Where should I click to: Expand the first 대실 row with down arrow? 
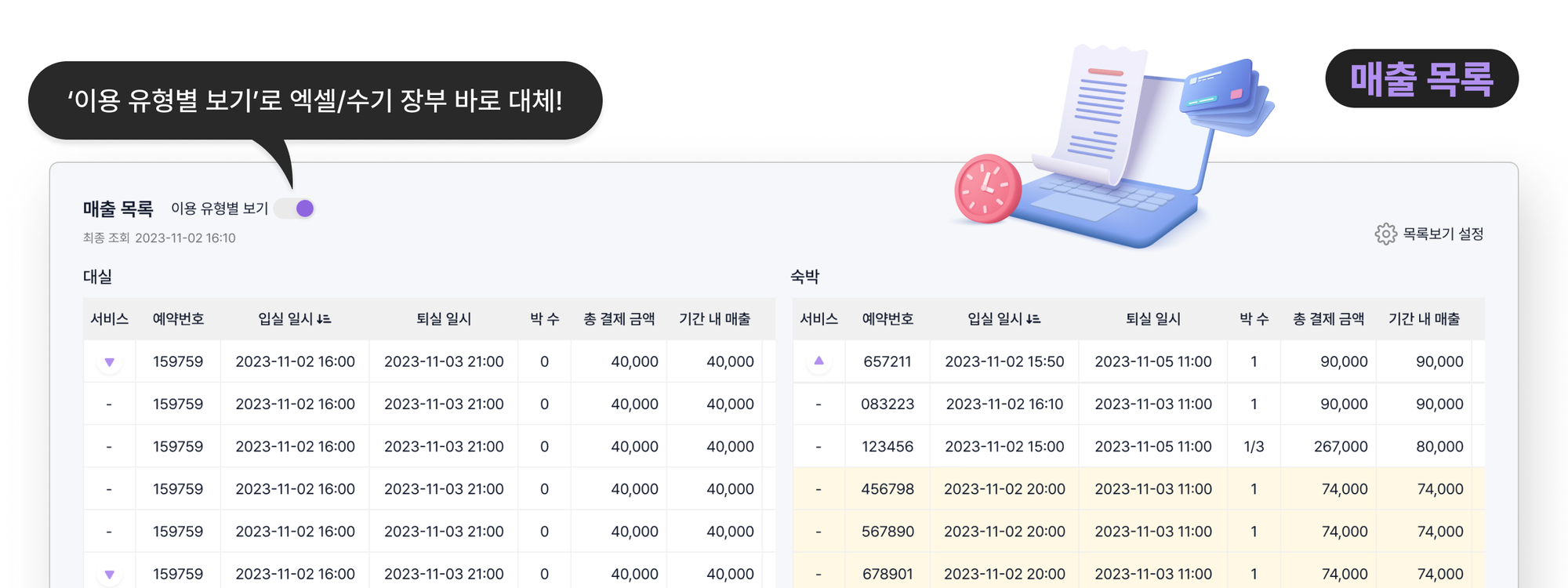(x=110, y=362)
